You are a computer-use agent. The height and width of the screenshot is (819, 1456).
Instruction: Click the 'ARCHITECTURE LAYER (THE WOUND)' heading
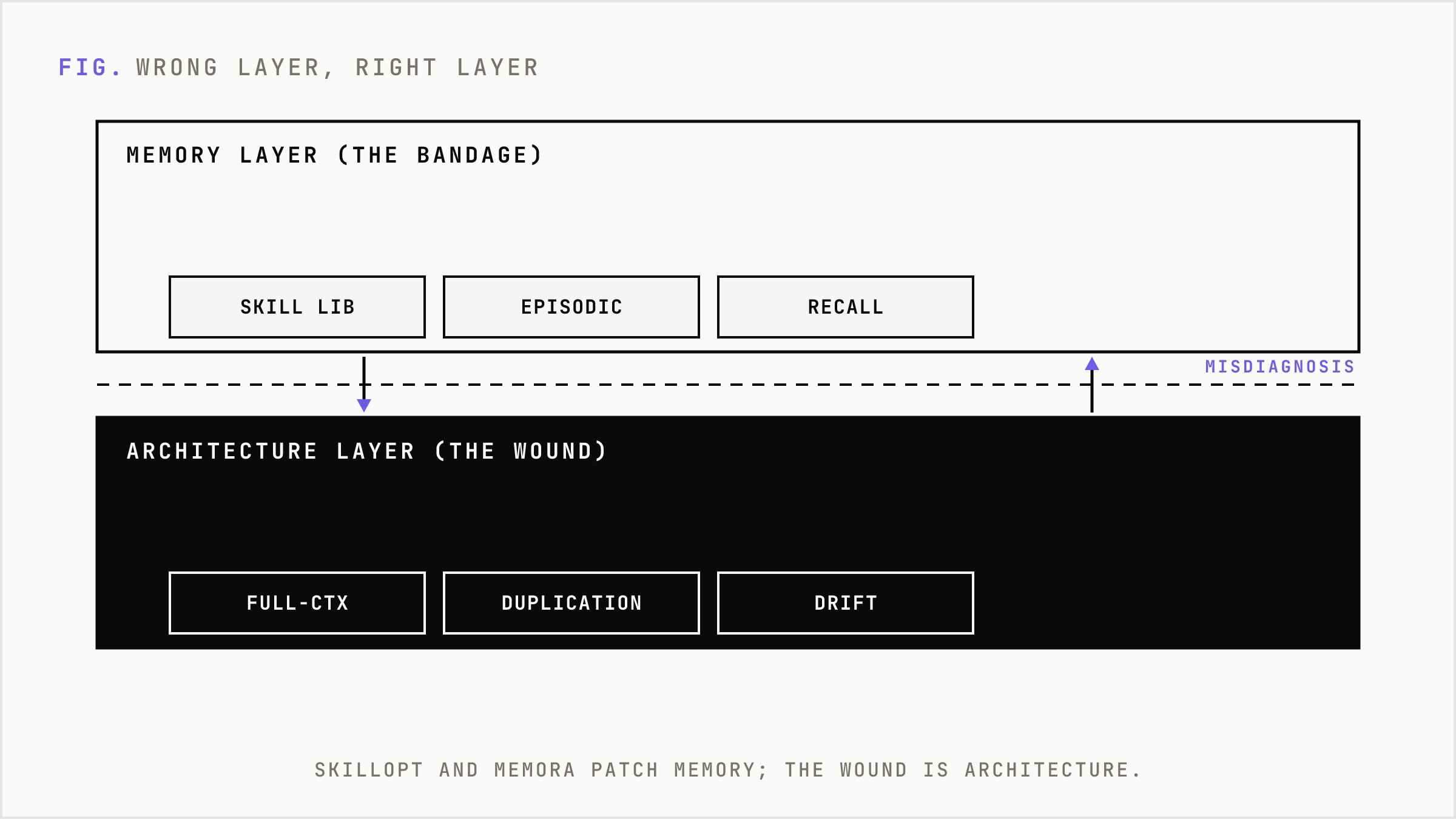pos(367,451)
